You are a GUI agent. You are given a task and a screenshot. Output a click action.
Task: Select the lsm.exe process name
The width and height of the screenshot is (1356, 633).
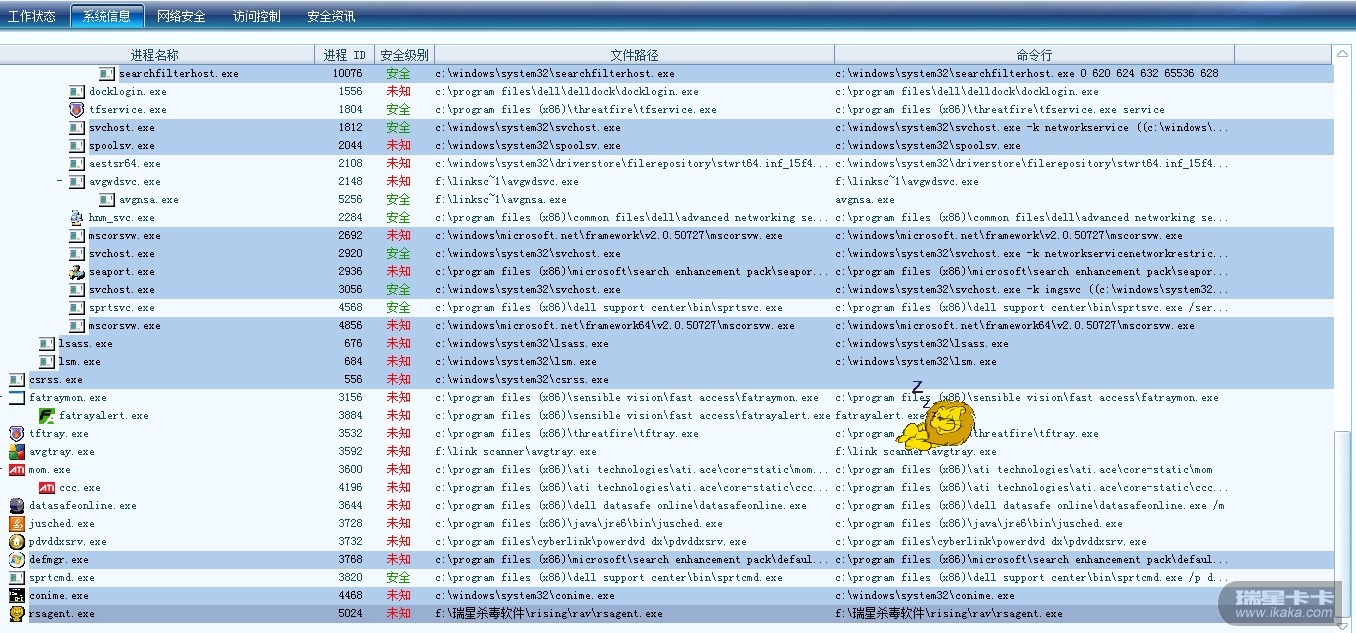(79, 361)
